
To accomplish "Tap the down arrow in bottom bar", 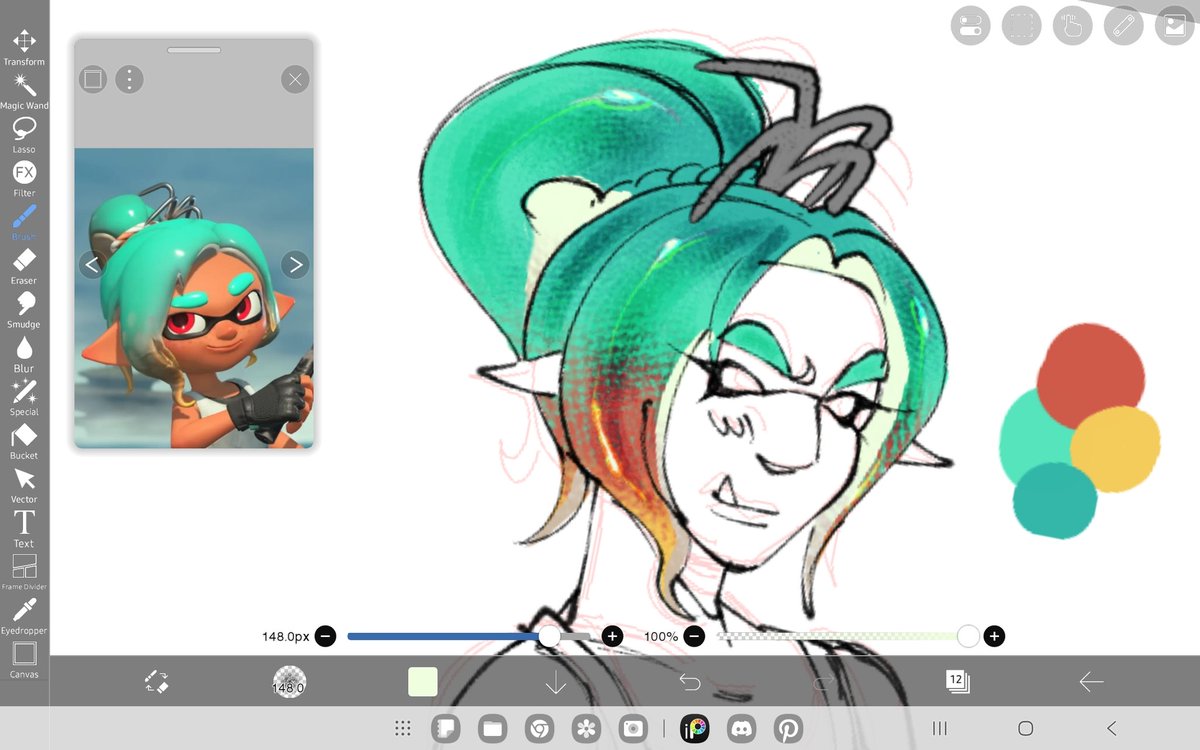I will [x=556, y=682].
